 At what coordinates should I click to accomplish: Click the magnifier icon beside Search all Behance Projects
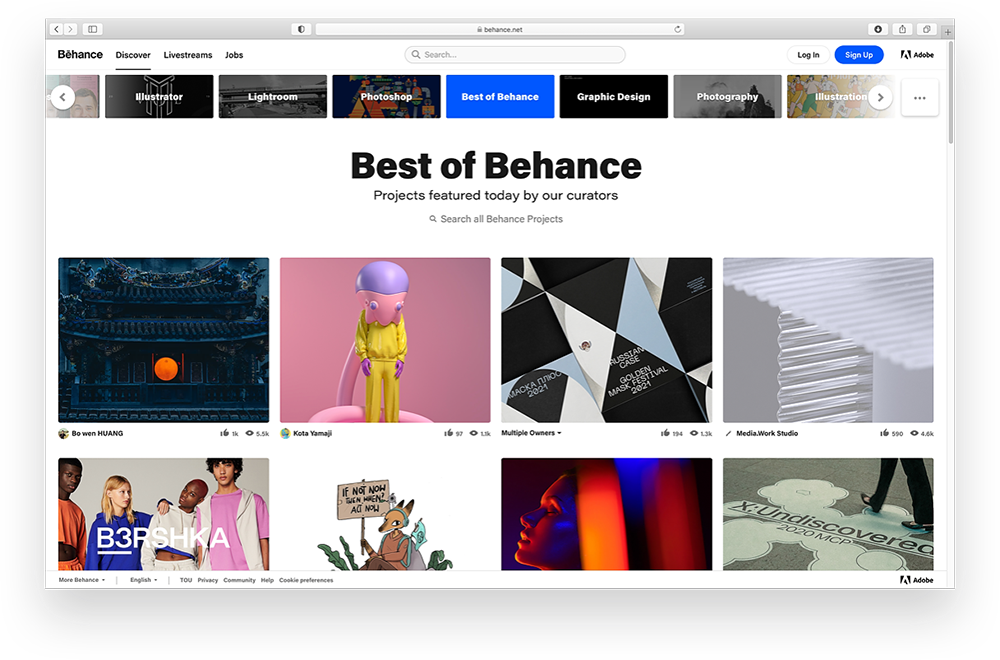(x=433, y=219)
